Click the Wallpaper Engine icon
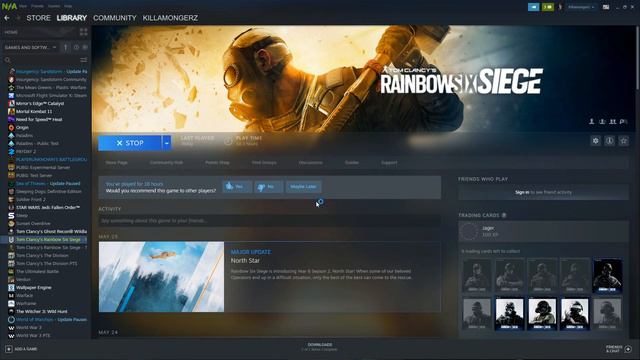Viewport: 640px width, 360px height. tap(11, 287)
